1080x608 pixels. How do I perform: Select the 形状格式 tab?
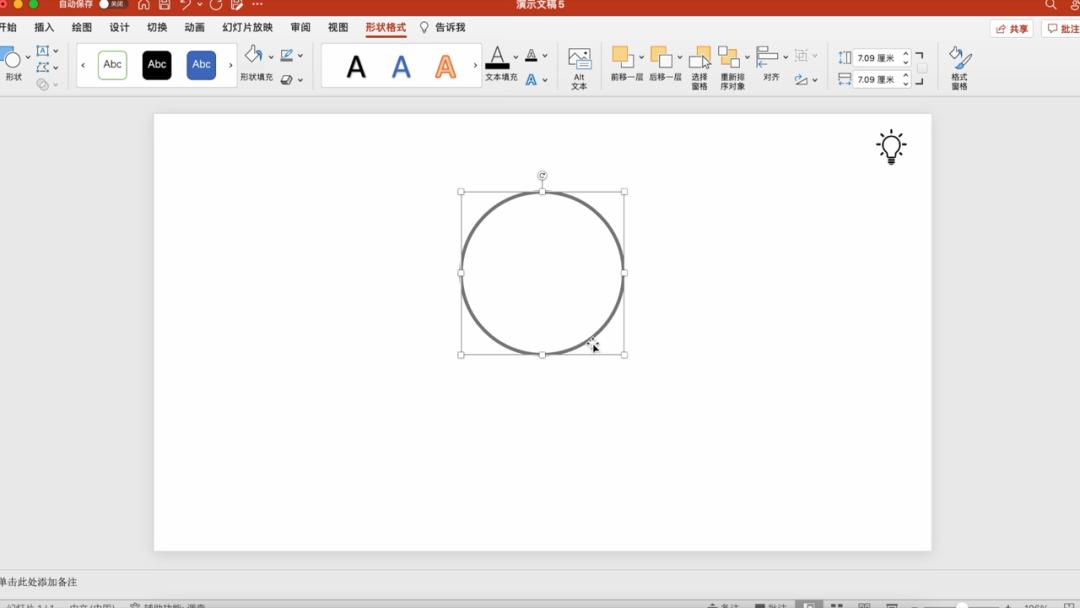(386, 28)
